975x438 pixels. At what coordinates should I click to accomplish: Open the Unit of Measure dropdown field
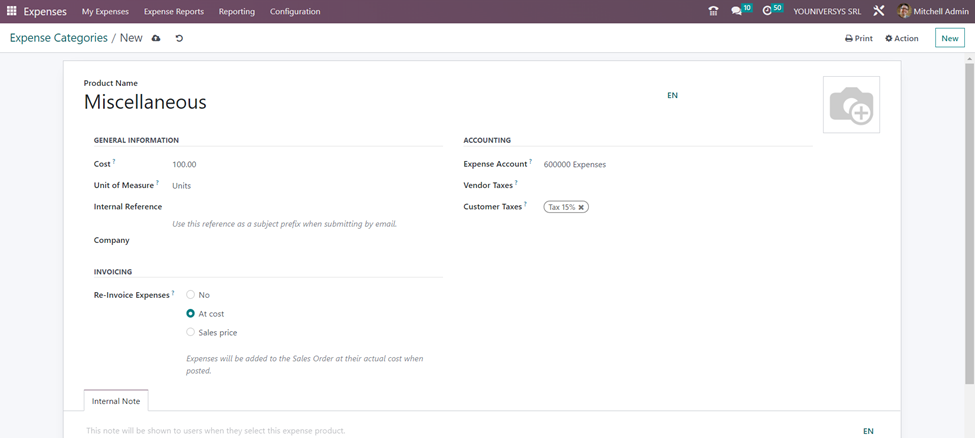pos(300,186)
